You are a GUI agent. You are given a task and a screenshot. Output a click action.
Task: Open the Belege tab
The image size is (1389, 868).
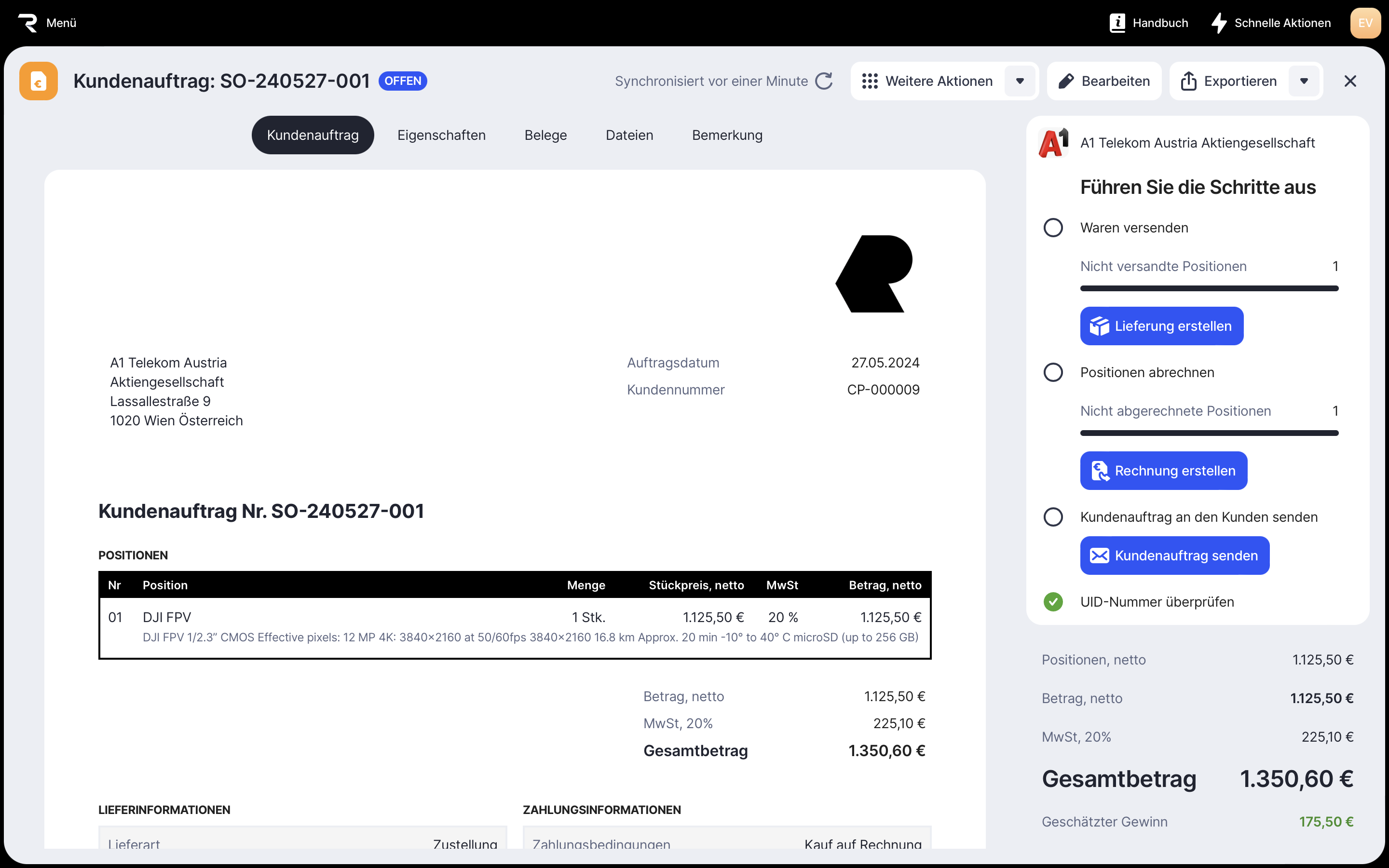[545, 135]
